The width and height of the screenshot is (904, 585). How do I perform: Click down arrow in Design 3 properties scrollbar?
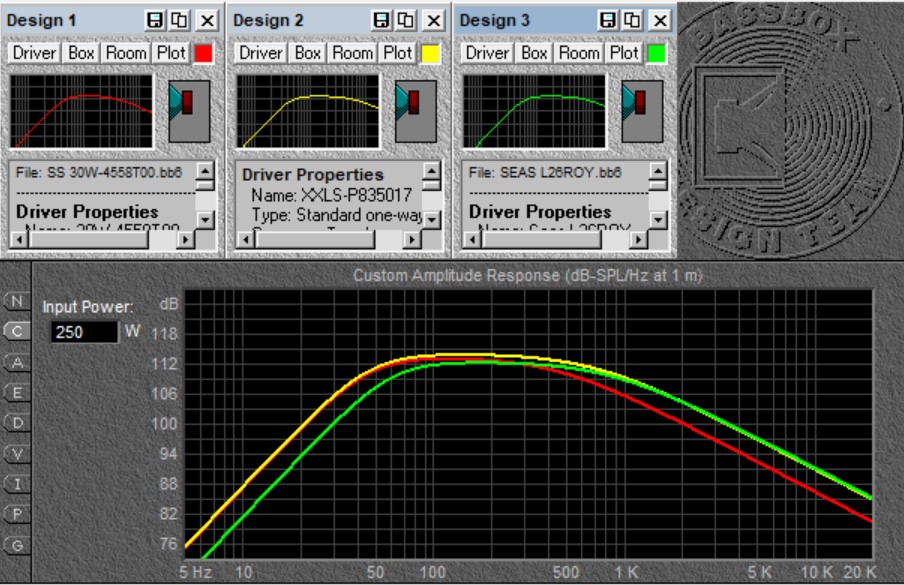658,220
